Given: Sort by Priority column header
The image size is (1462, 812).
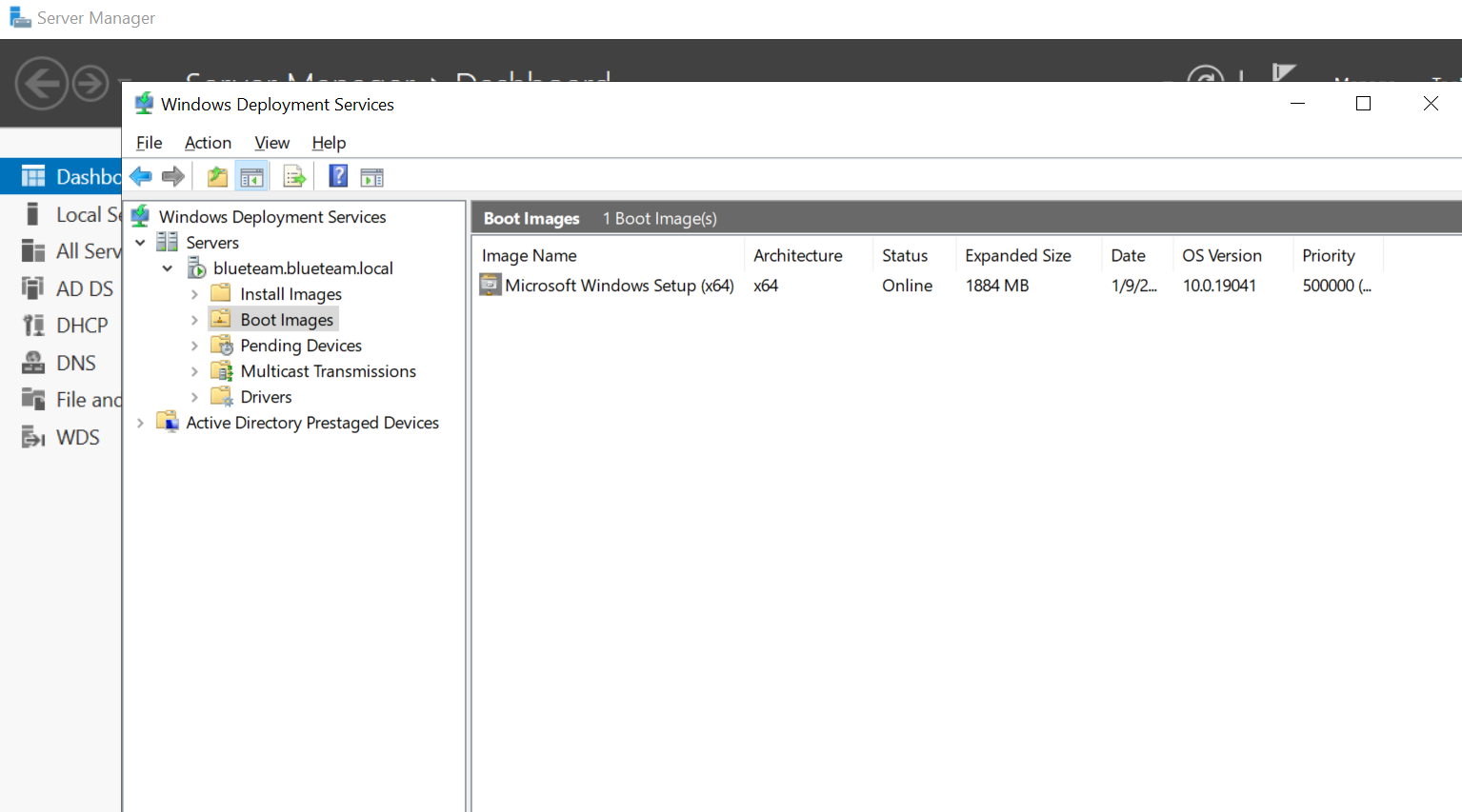Looking at the screenshot, I should [1338, 255].
